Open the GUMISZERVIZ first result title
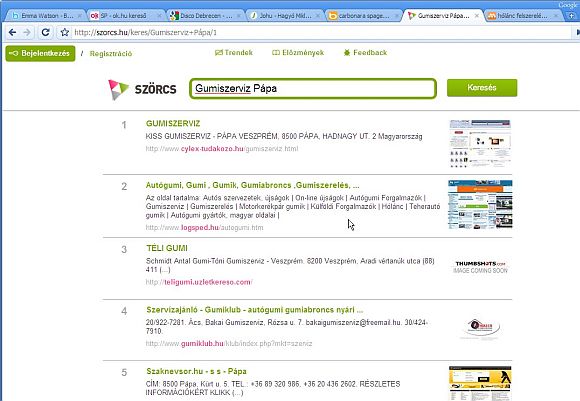This screenshot has width=580, height=401. (x=173, y=124)
